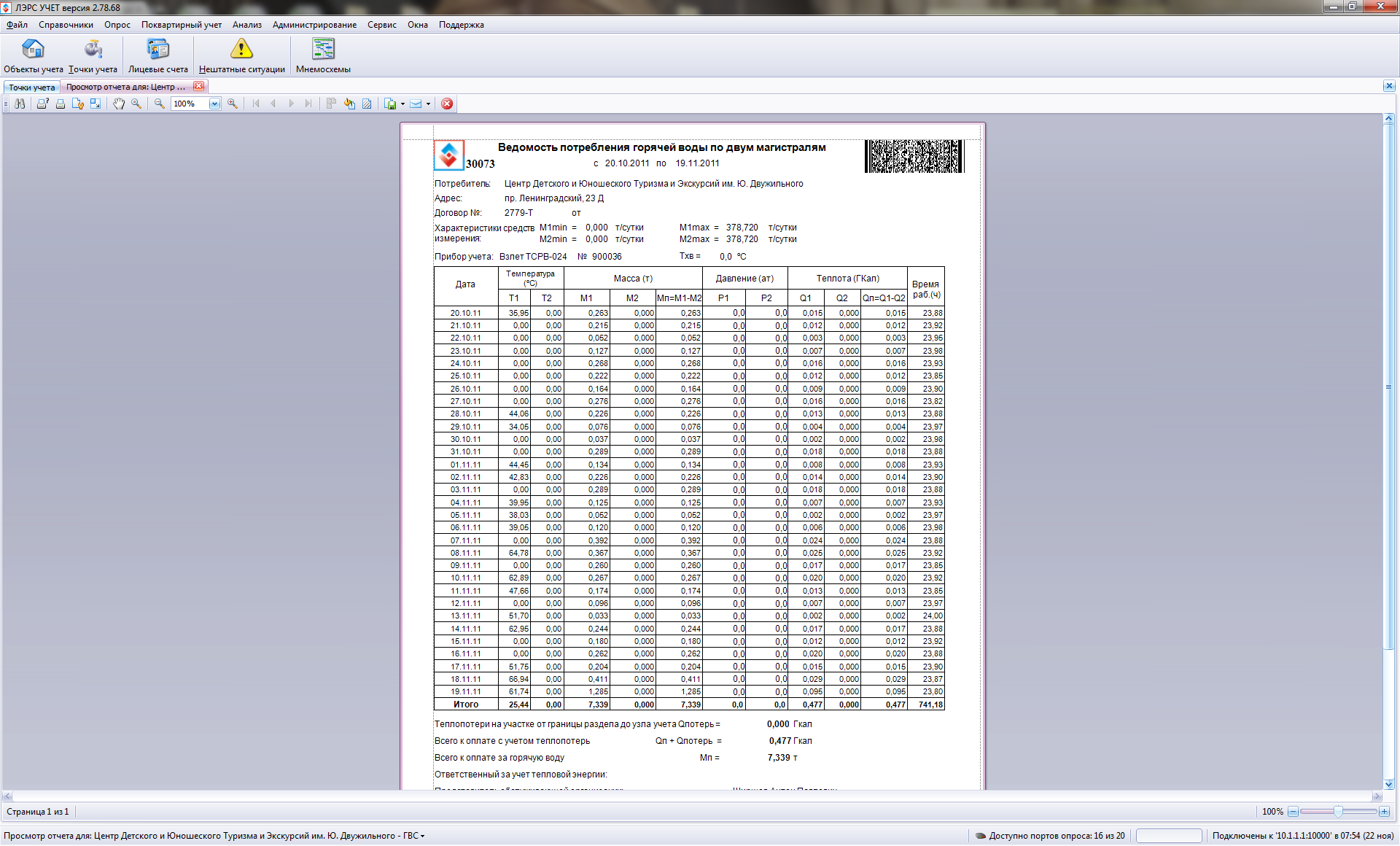This screenshot has width=1400, height=846.
Task: Expand status bar report name dropdown arrow
Action: pyautogui.click(x=422, y=836)
